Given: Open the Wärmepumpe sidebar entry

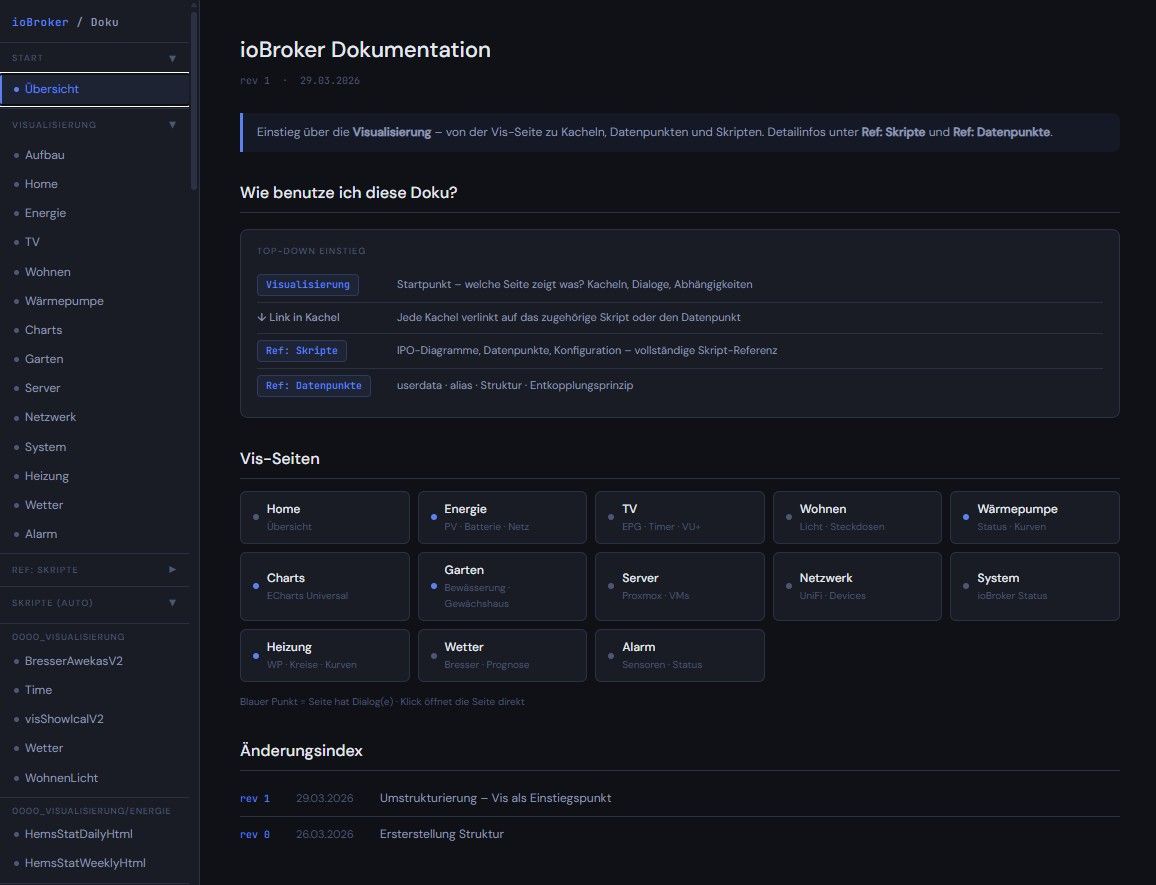Looking at the screenshot, I should click(64, 301).
